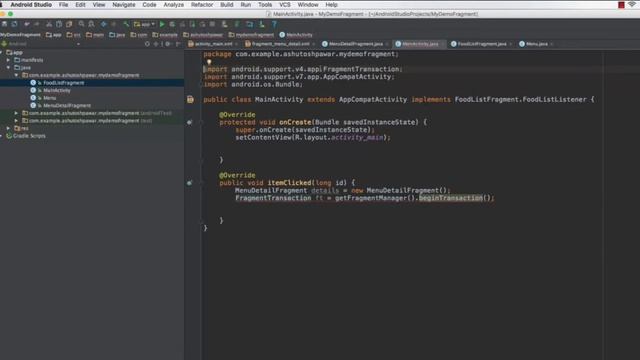640x360 pixels.
Task: Switch to the fragment_menu_detail.xml tab
Action: click(280, 44)
